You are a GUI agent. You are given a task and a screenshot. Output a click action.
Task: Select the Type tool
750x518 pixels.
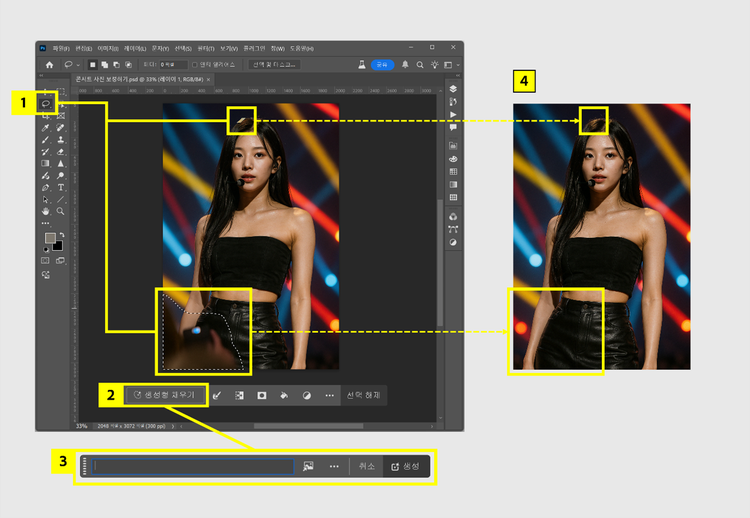[61, 187]
